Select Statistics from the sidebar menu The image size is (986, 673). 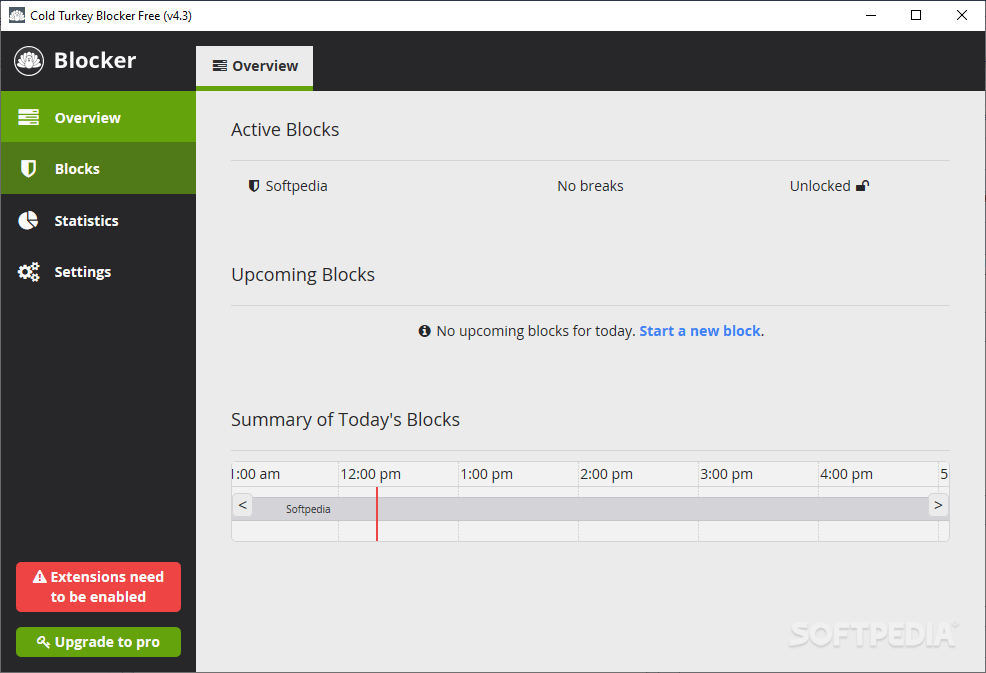(x=86, y=220)
